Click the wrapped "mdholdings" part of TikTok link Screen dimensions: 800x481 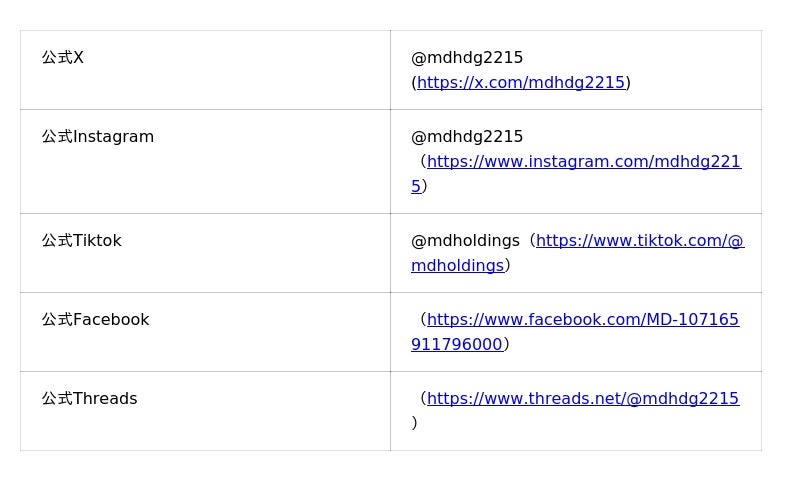pos(457,266)
